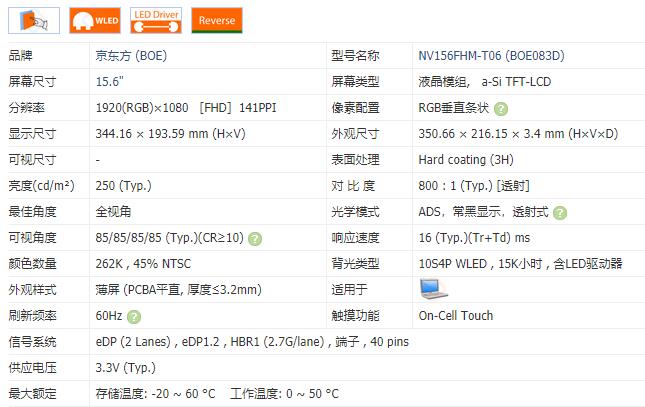Select supply voltage 3.3V (Typ.)

pyautogui.click(x=125, y=367)
